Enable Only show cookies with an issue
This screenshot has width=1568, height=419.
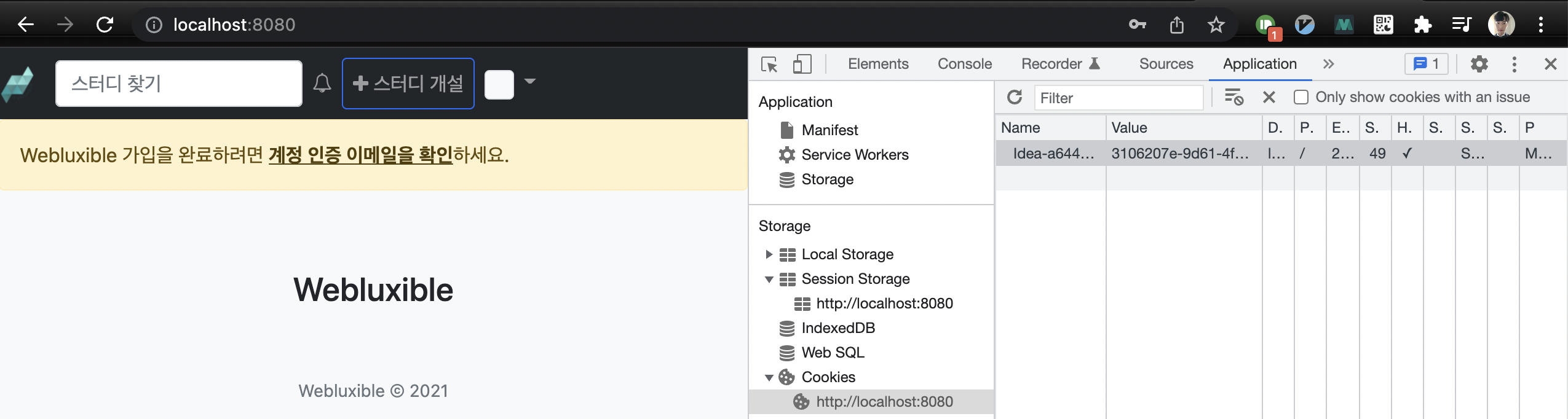(x=1301, y=97)
